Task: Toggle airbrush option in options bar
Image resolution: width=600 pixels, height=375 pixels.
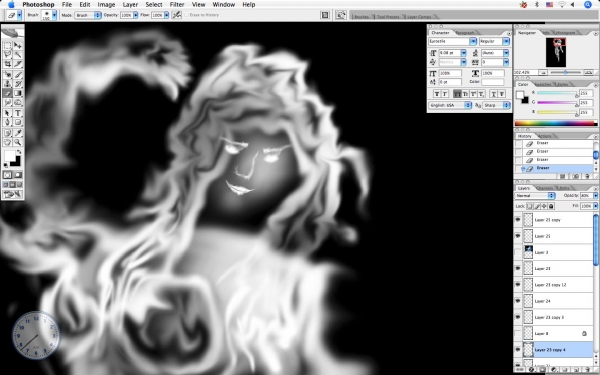Action: (176, 15)
